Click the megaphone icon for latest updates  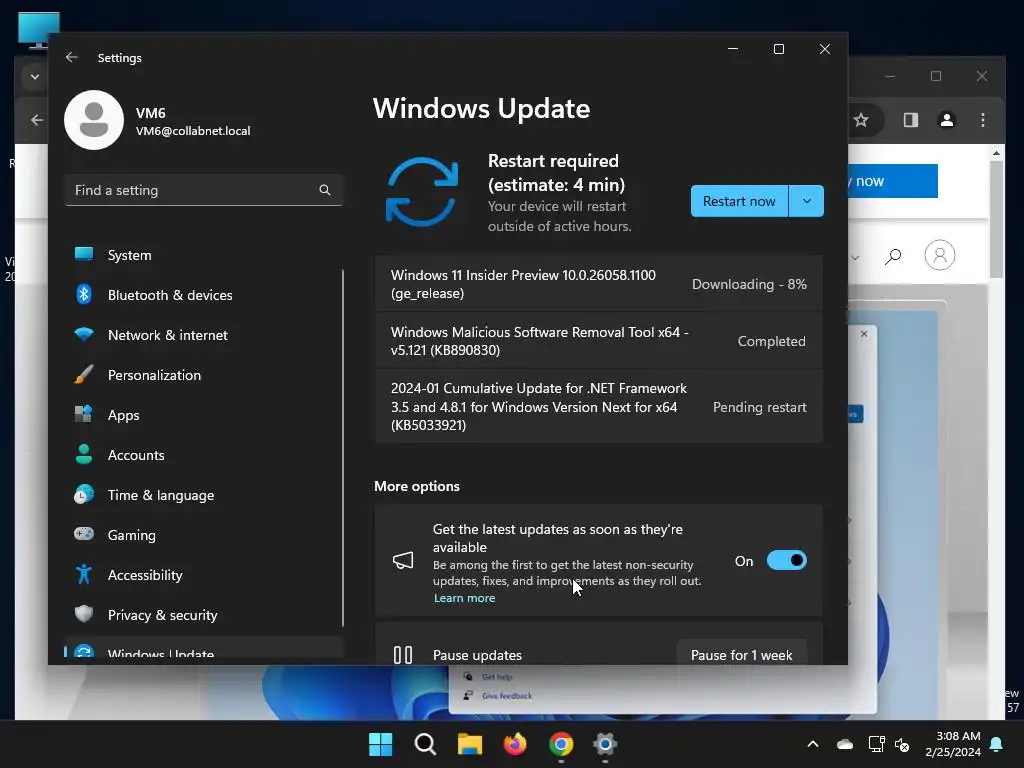coord(403,560)
